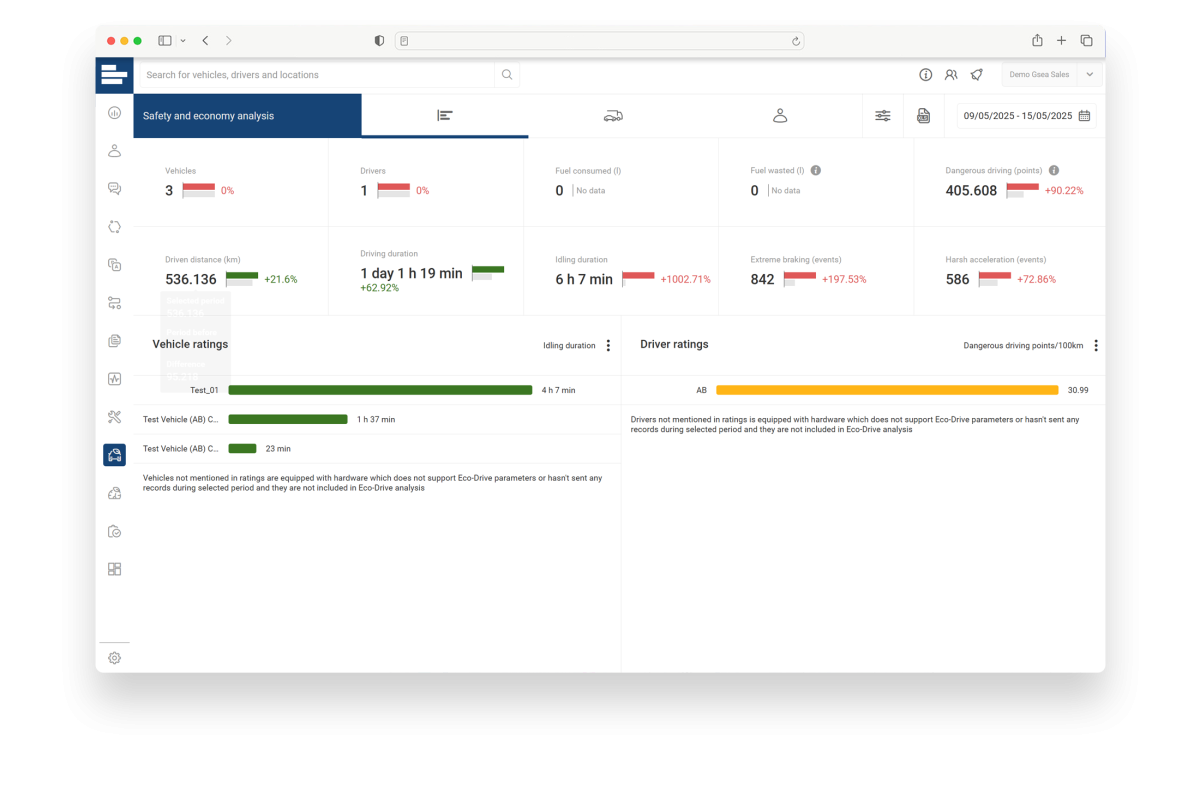1200x794 pixels.
Task: Switch to the drivers tab with person icon
Action: pyautogui.click(x=780, y=116)
